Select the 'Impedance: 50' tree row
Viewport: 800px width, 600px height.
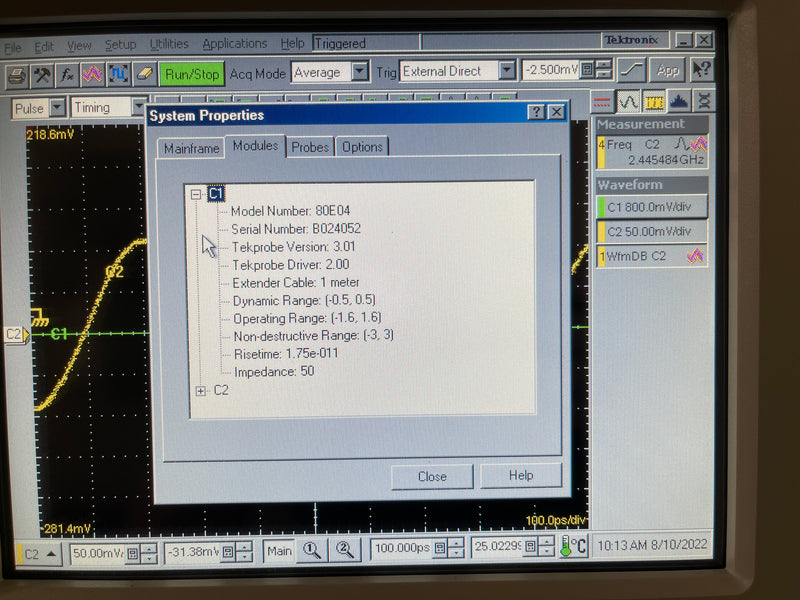274,371
